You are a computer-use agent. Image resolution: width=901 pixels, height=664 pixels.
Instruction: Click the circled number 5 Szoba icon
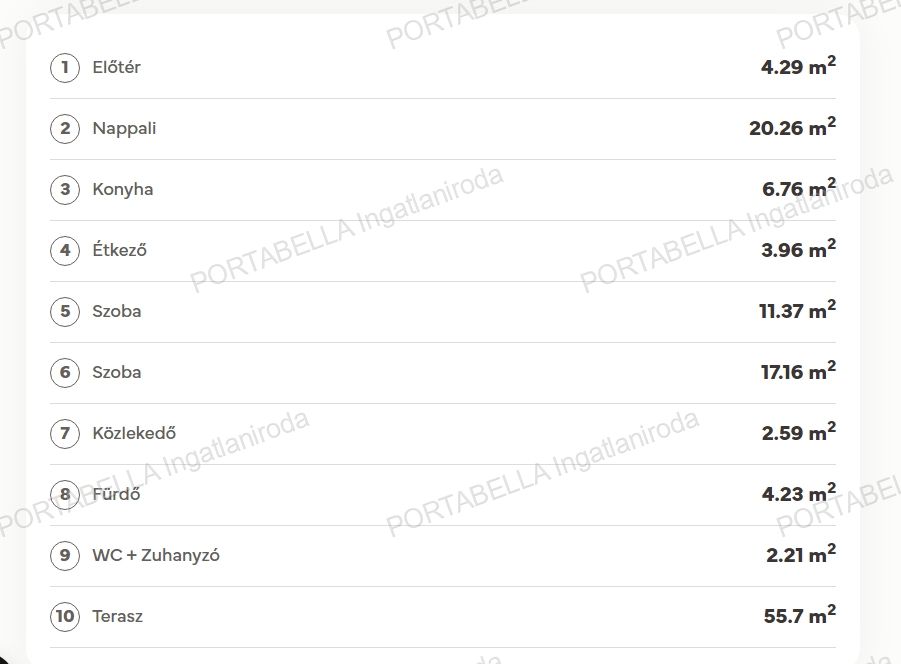click(x=65, y=311)
